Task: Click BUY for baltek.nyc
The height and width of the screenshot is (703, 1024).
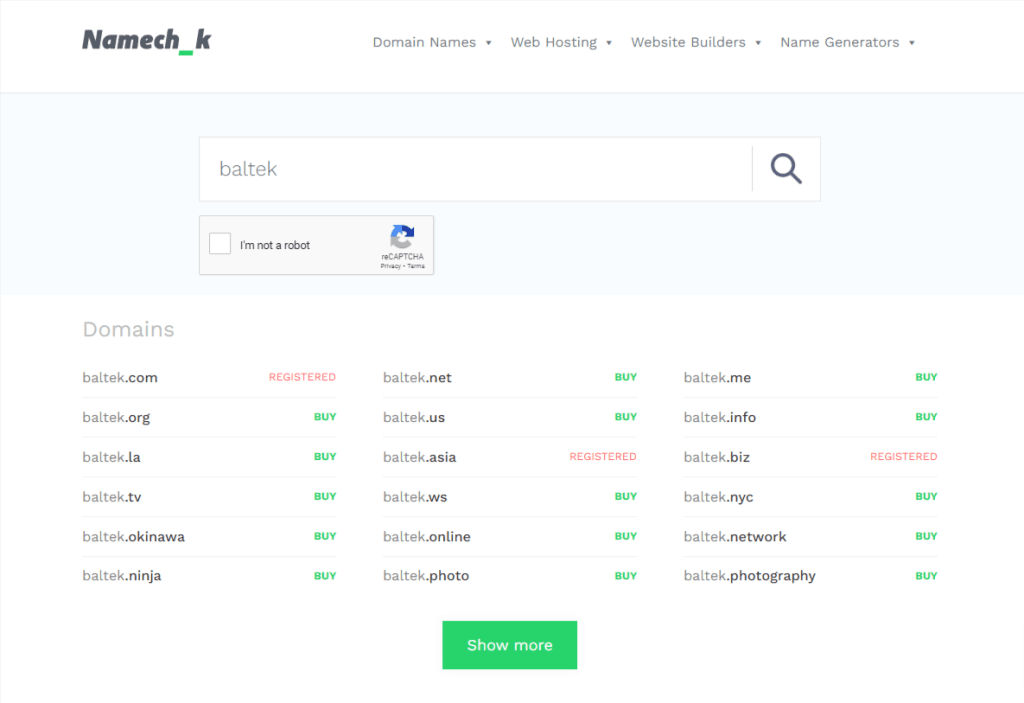Action: point(926,497)
